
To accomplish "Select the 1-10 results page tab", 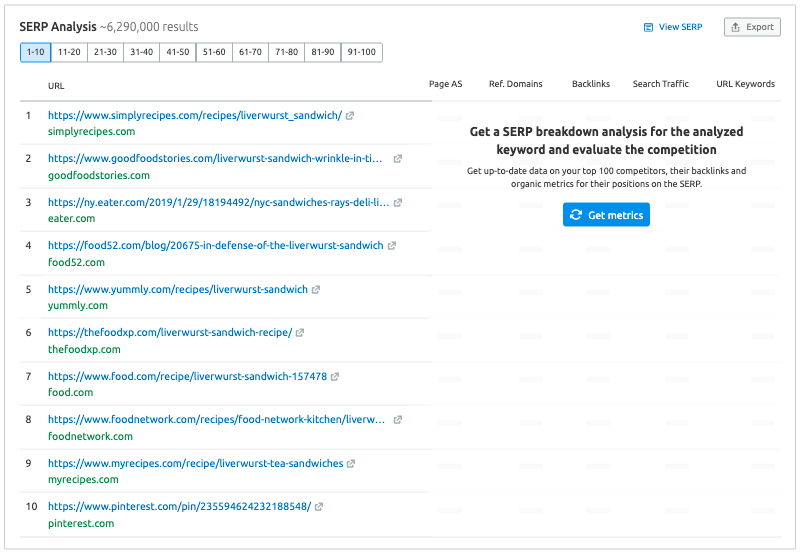I will 35,52.
